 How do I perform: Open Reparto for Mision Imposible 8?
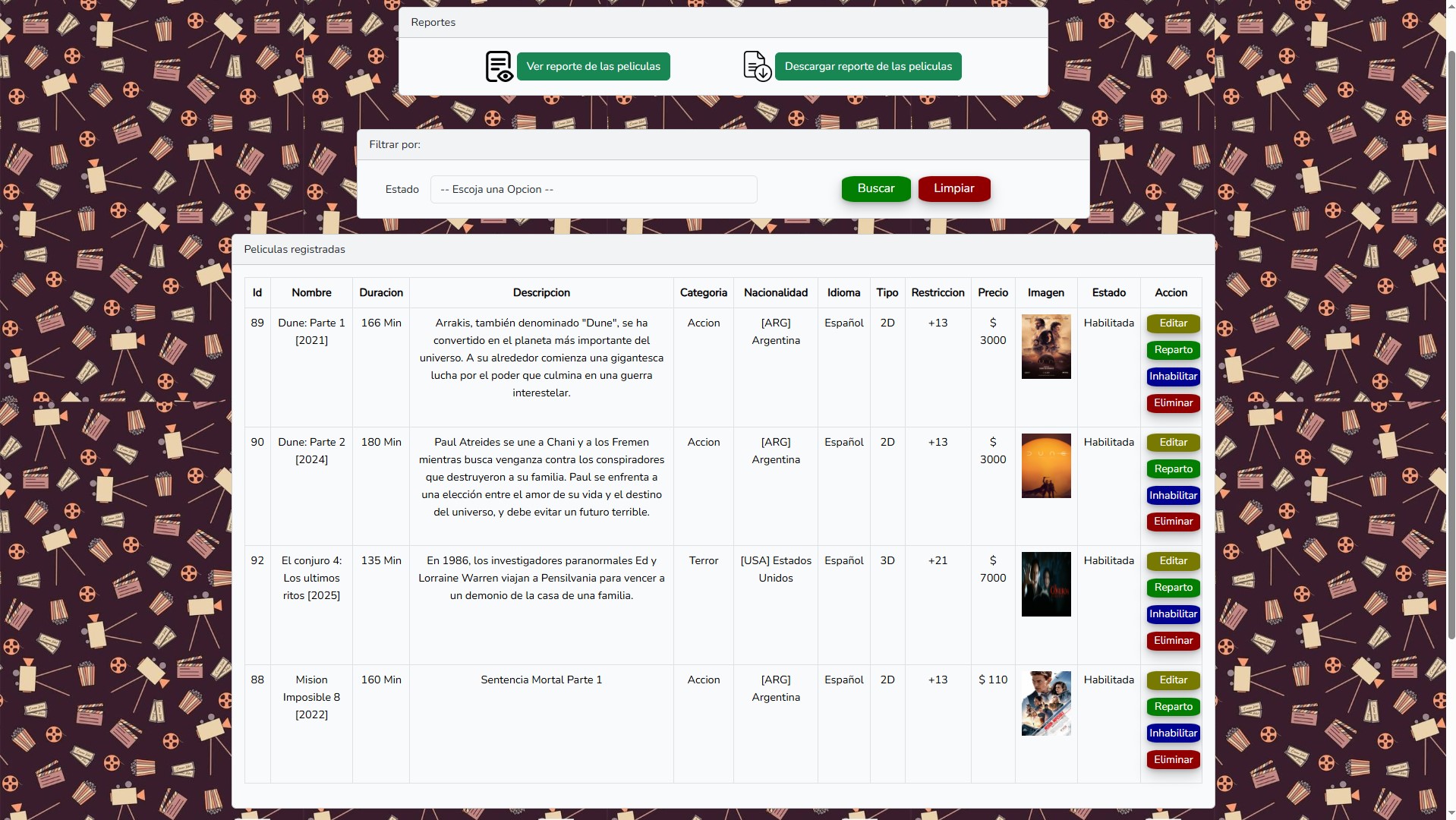tap(1173, 707)
